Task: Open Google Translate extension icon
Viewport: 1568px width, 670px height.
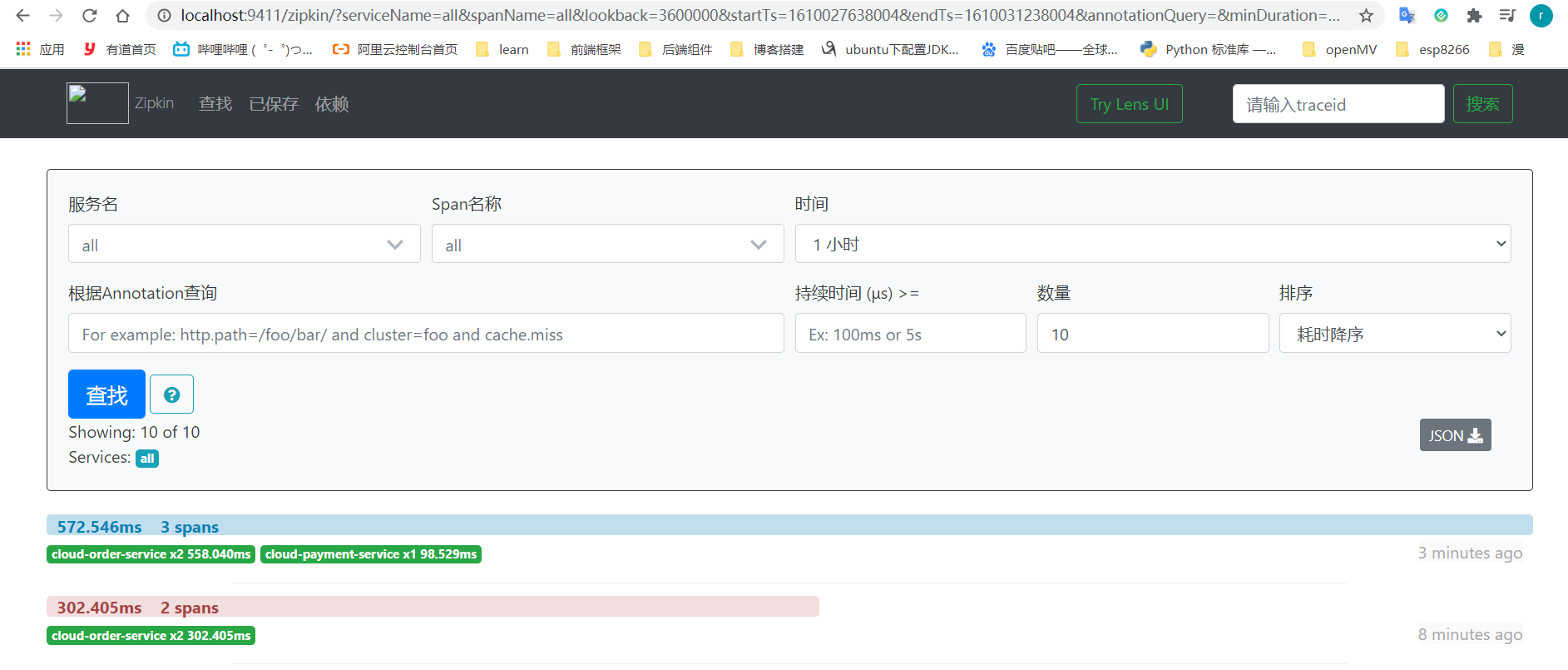Action: (x=1407, y=16)
